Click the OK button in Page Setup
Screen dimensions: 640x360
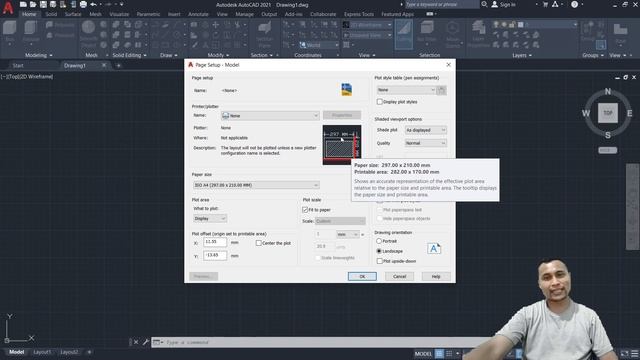[362, 276]
